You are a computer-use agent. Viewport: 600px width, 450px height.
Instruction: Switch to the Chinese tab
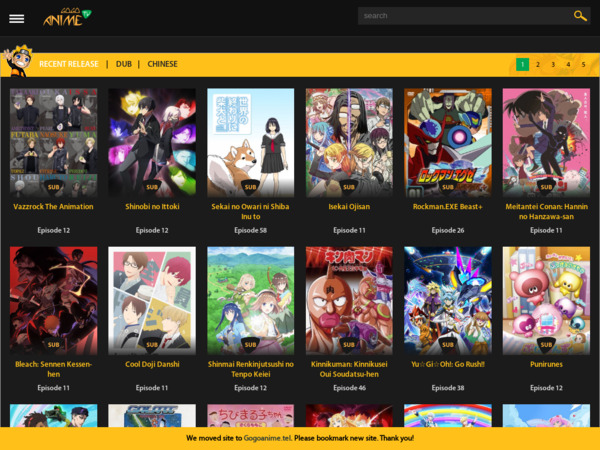(x=162, y=64)
